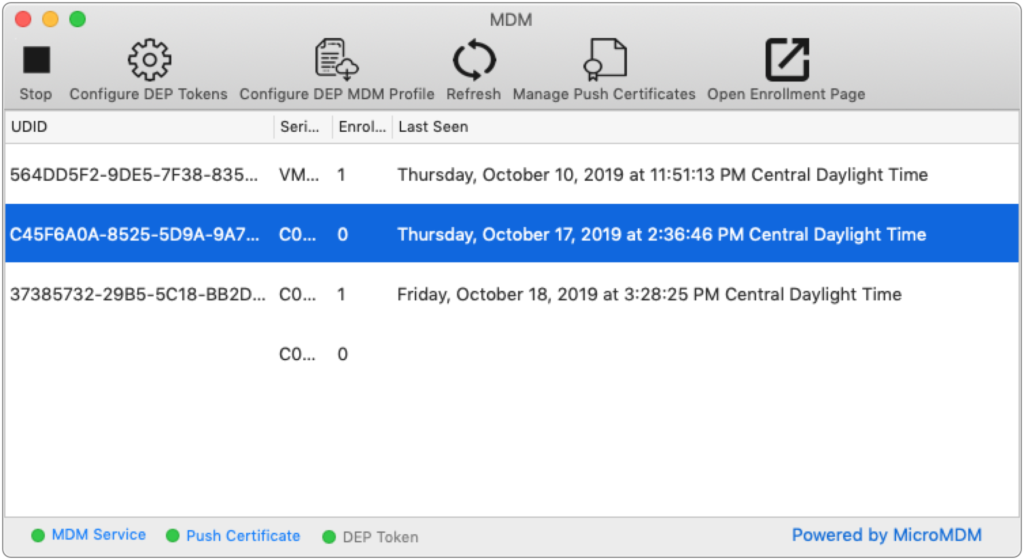Open Configure DEP Tokens gear icon
This screenshot has width=1024, height=560.
click(149, 60)
